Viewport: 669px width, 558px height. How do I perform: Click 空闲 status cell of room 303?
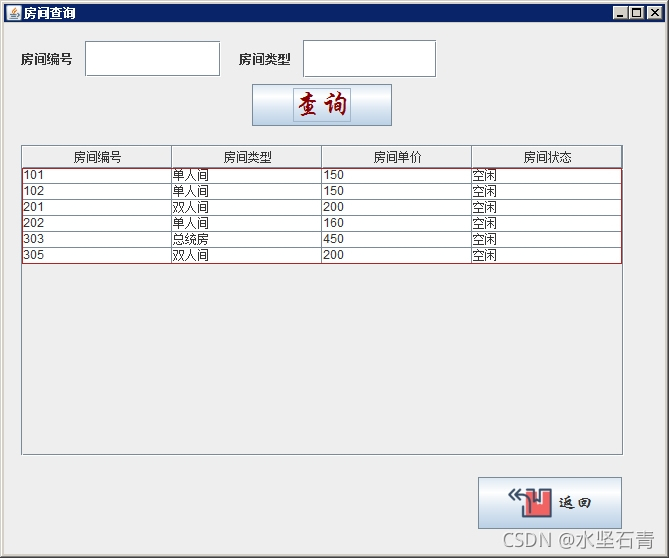[547, 239]
